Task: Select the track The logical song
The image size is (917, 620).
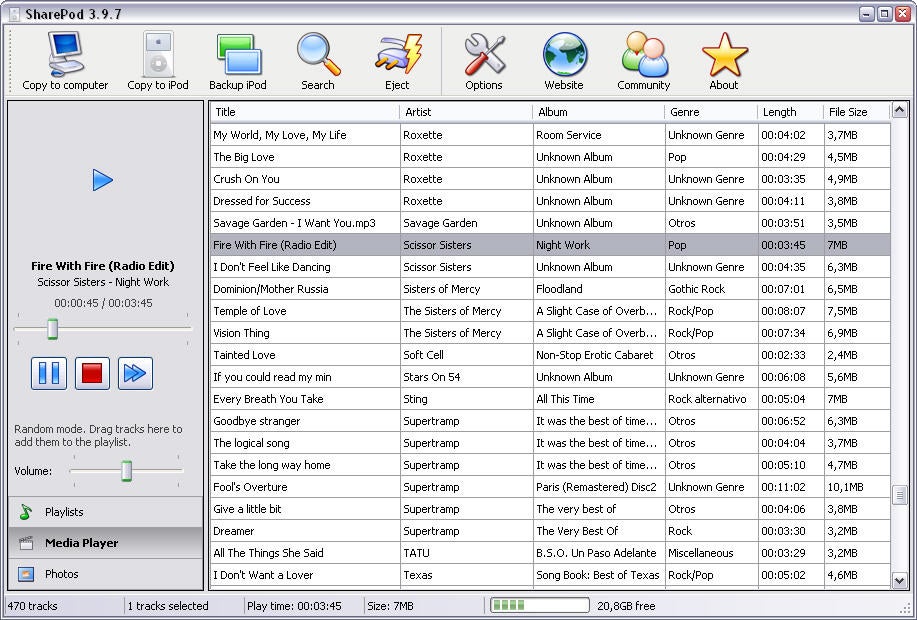Action: tap(550, 443)
